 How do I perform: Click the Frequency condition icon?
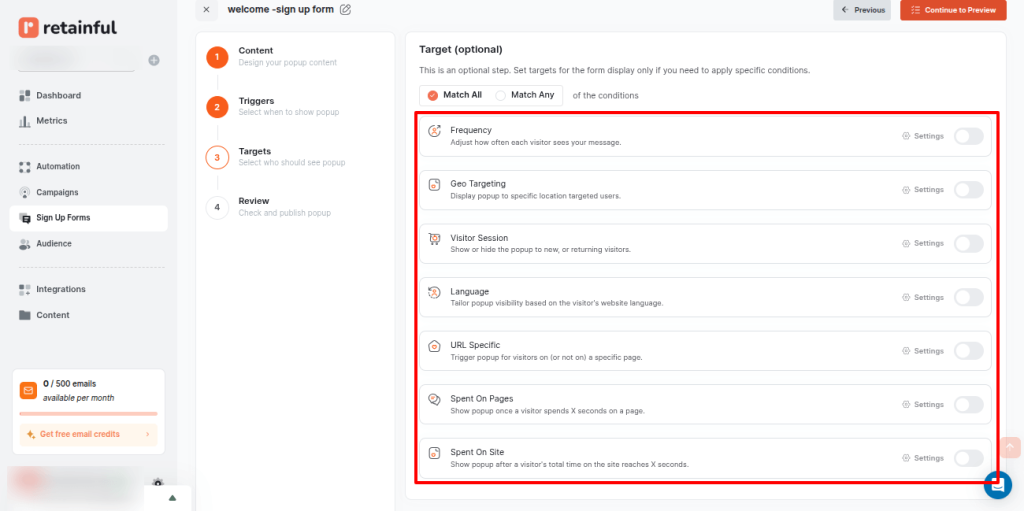tap(434, 131)
